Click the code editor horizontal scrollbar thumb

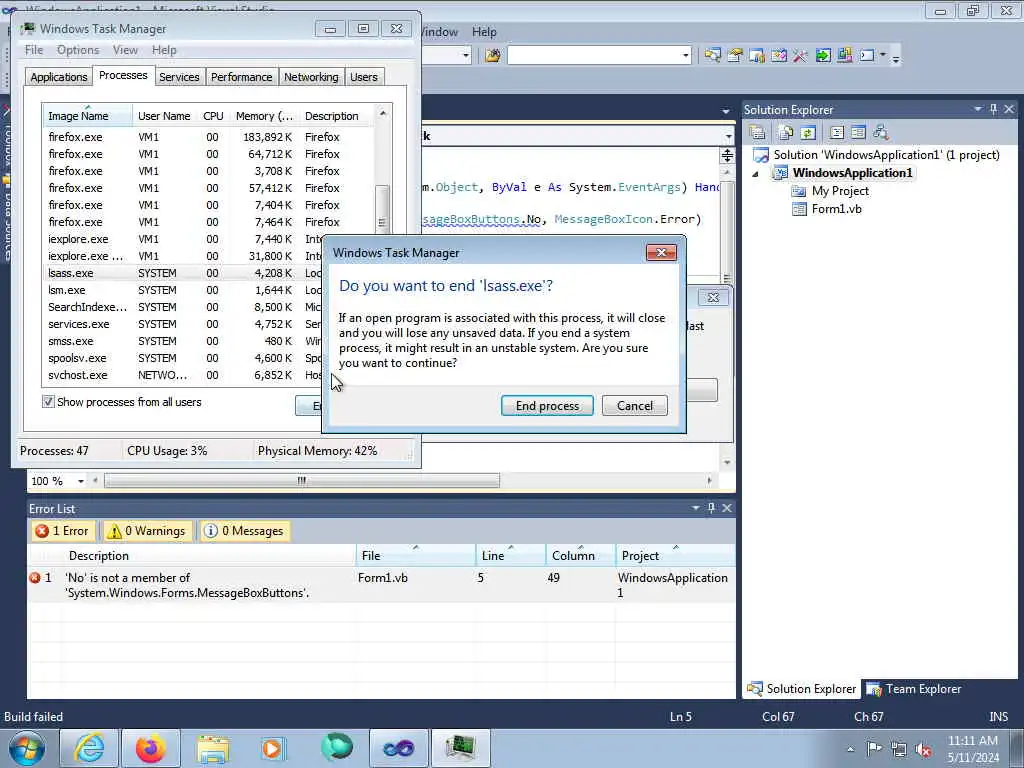pyautogui.click(x=302, y=481)
